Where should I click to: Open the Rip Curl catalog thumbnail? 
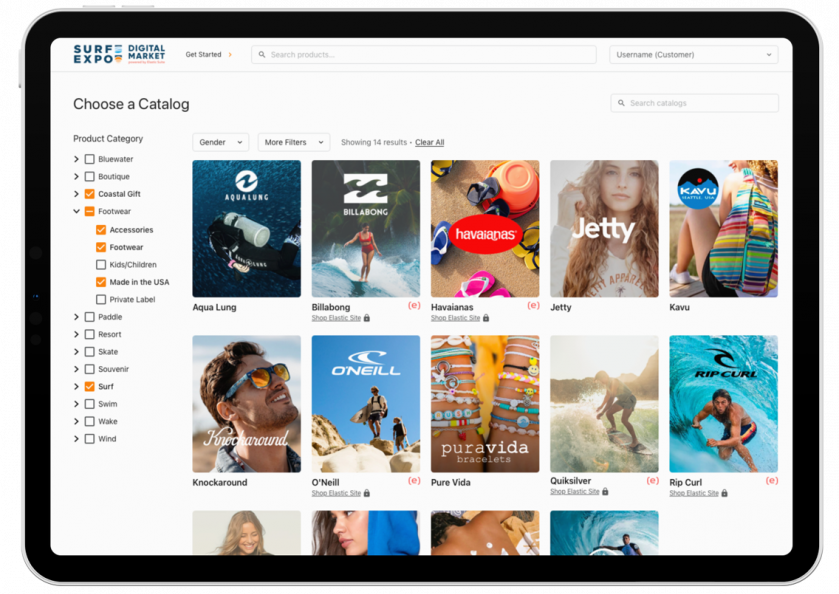[724, 403]
